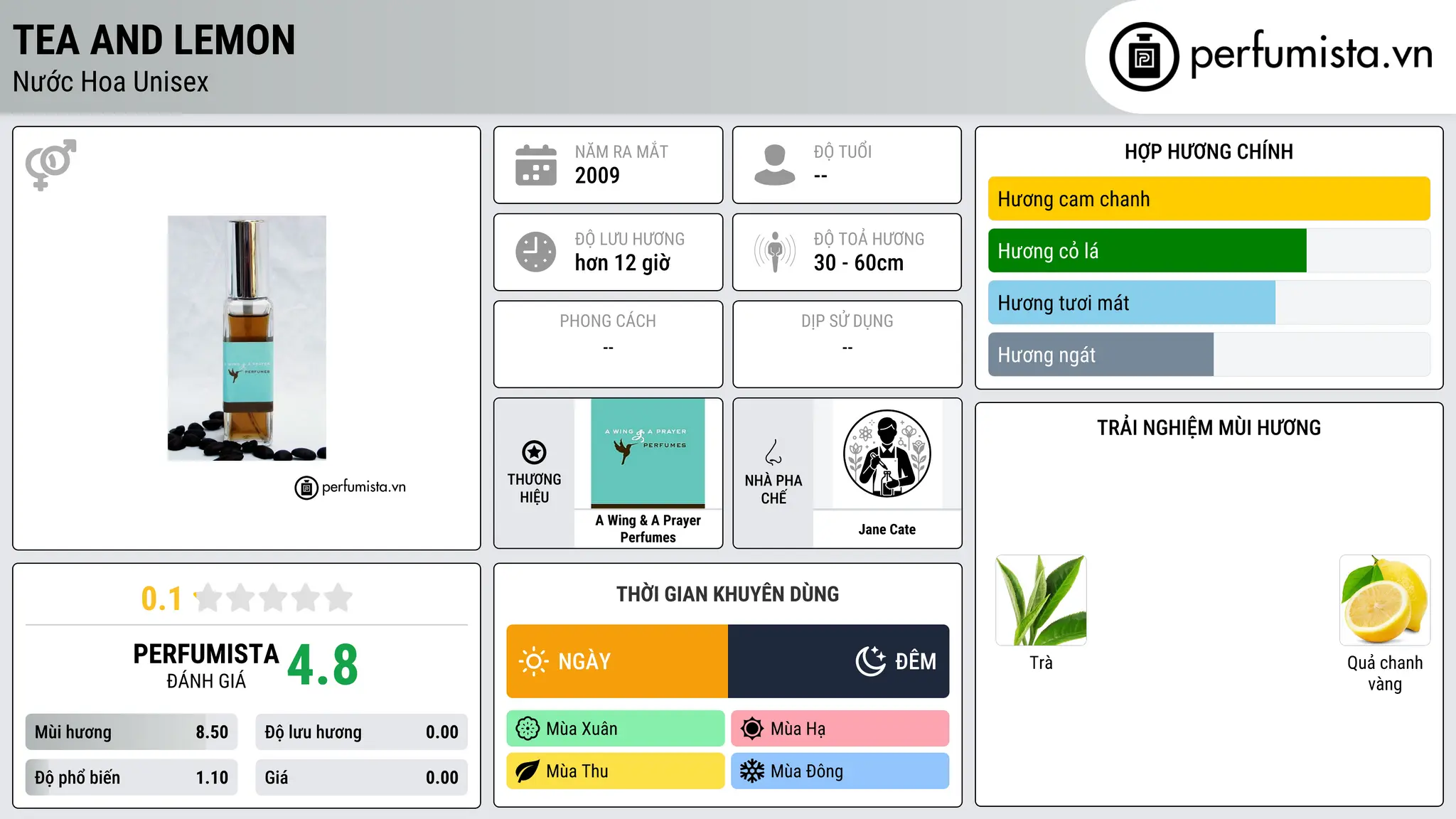The image size is (1456, 819).
Task: Open the Tea and Lemon bottle photo
Action: click(x=247, y=338)
